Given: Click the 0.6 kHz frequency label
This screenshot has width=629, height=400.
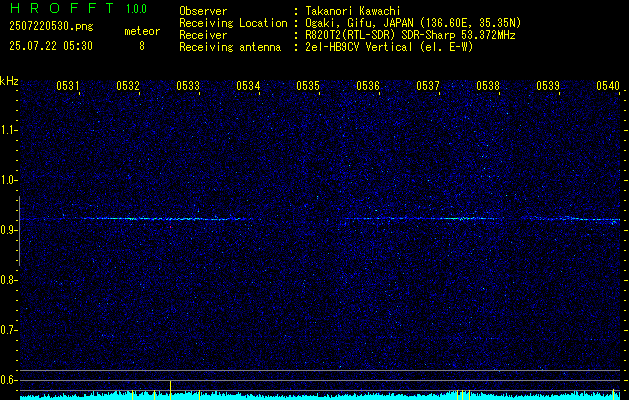Looking at the screenshot, I should 7,380.
